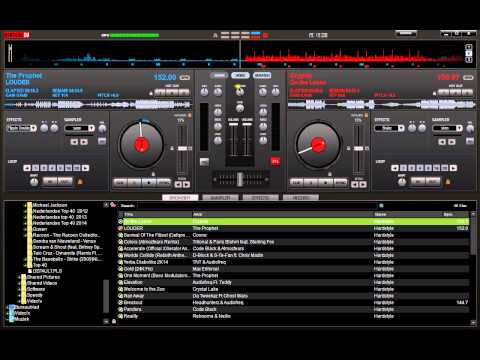Click the crossfader handle

[x=240, y=179]
